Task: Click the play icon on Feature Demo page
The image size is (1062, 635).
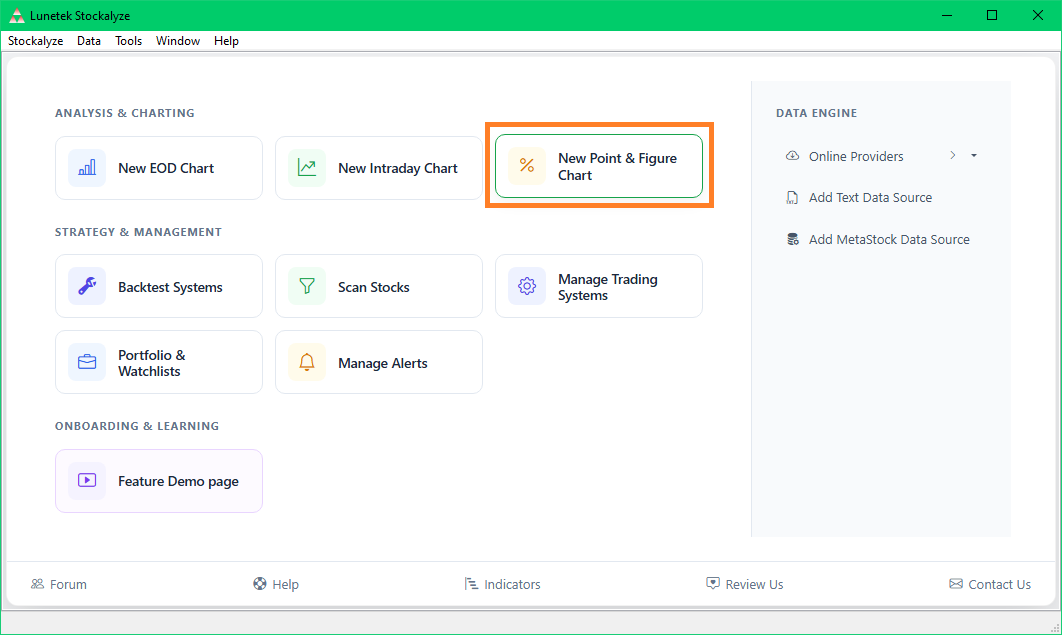Action: point(87,481)
